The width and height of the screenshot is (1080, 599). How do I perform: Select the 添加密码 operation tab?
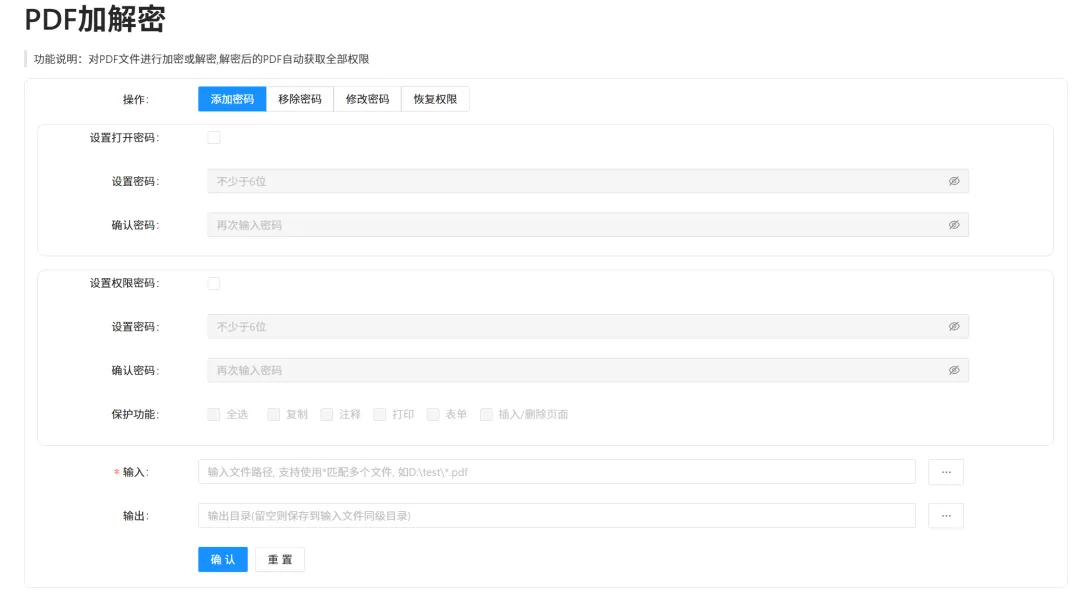pos(232,99)
